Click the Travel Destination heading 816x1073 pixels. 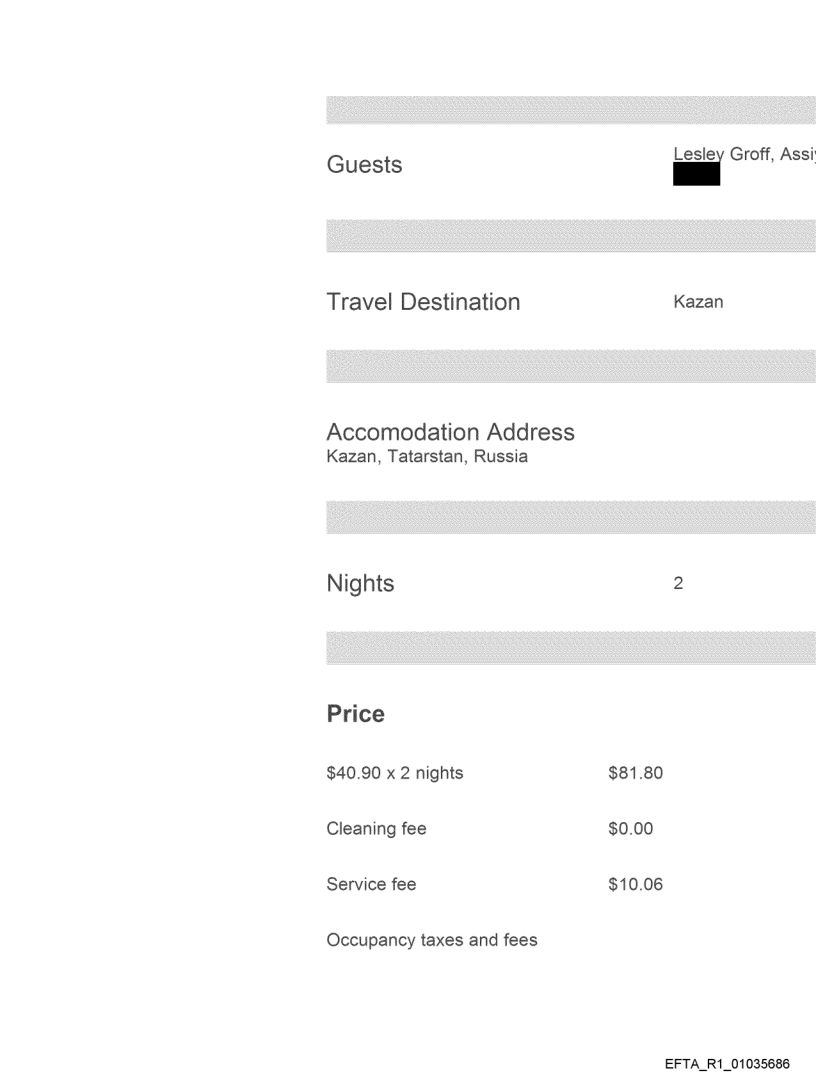coord(423,302)
